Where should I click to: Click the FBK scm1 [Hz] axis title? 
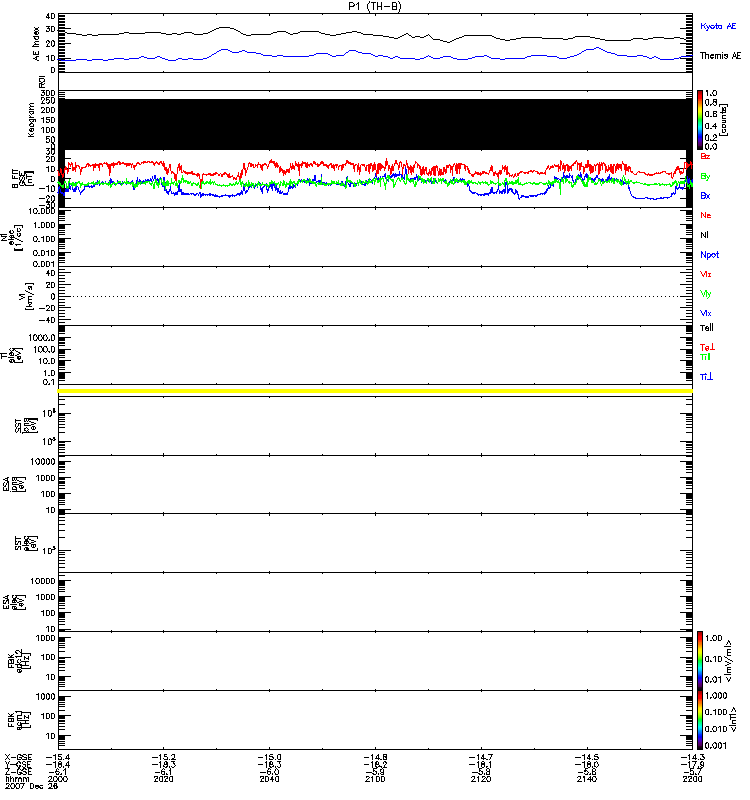pos(19,719)
